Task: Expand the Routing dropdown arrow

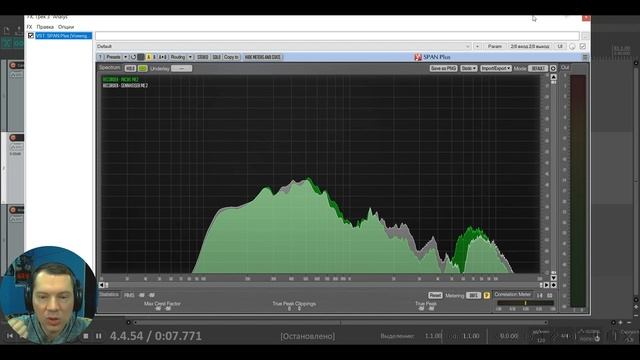Action: [190, 57]
